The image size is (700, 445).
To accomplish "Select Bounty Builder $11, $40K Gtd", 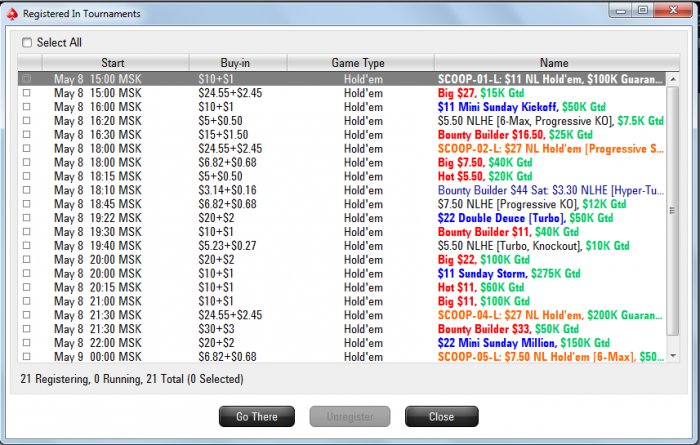I will (x=508, y=232).
